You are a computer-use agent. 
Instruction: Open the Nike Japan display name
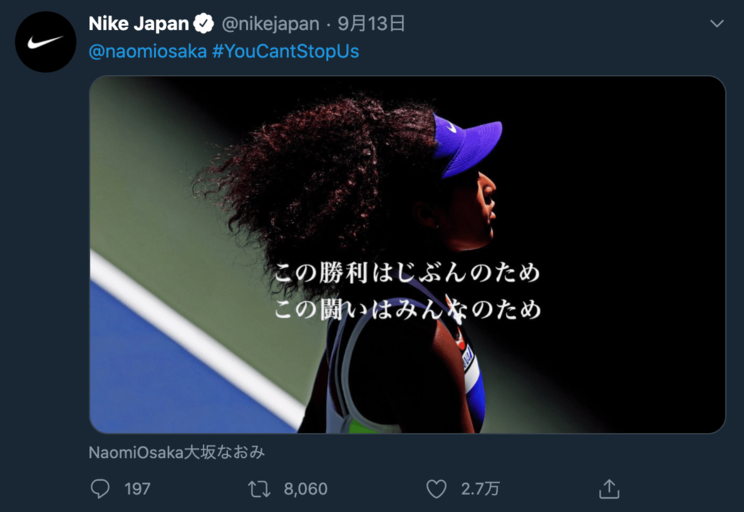(139, 23)
